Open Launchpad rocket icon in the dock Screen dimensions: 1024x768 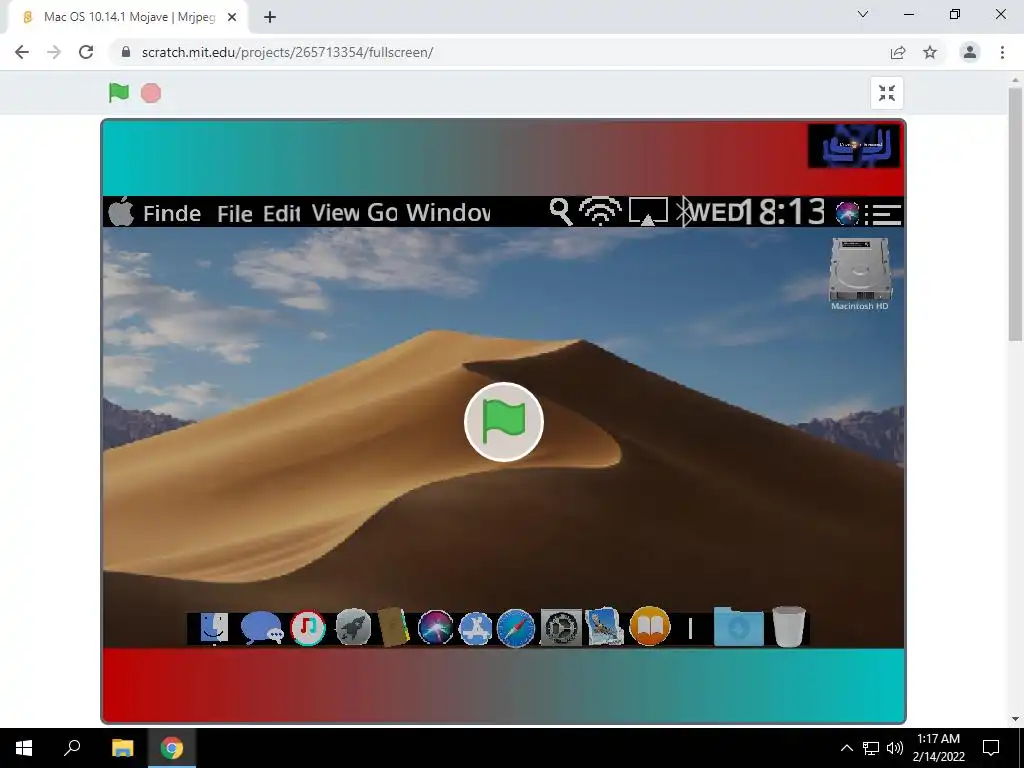(353, 628)
